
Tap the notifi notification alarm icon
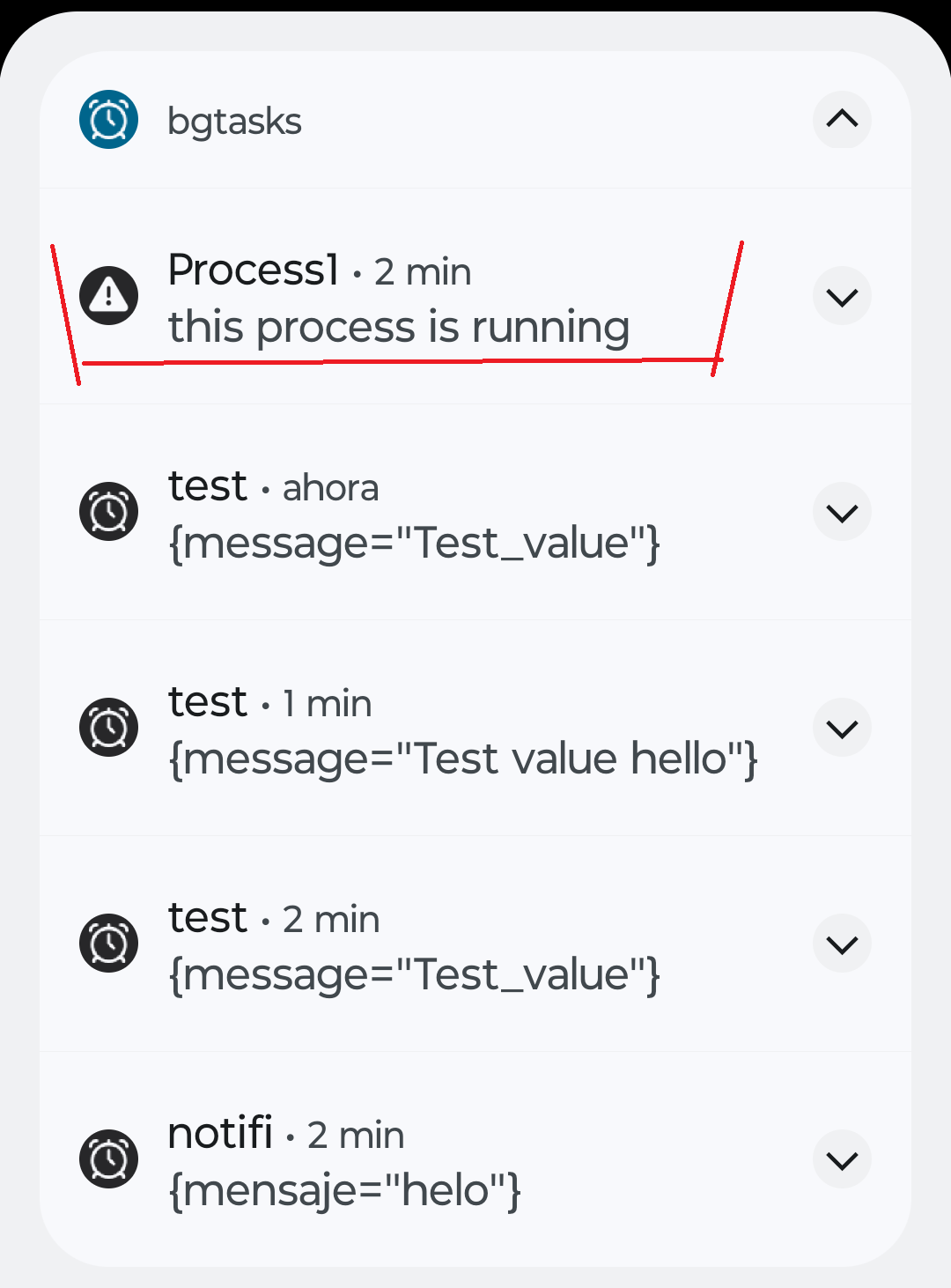coord(108,1159)
